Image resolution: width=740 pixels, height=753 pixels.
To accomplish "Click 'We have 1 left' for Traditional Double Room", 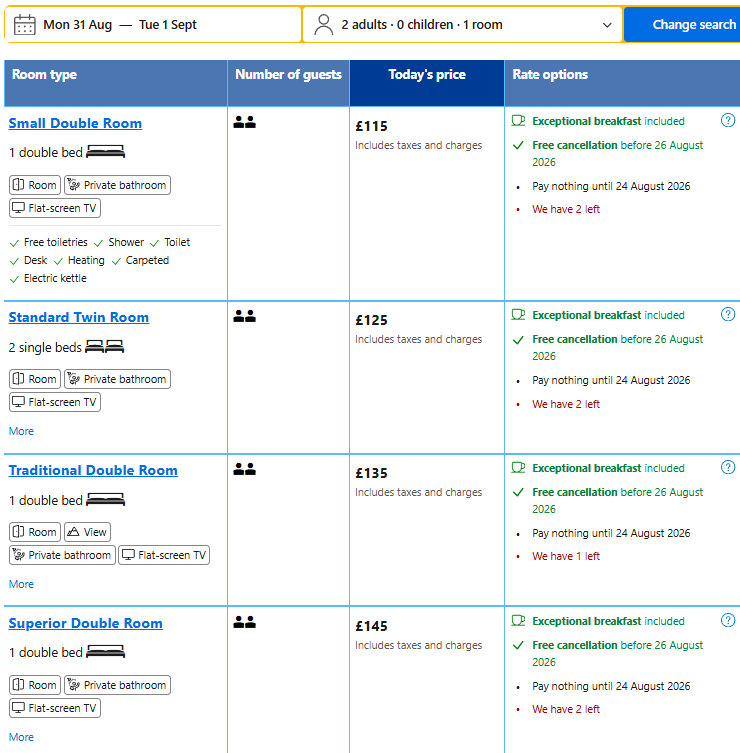I will click(566, 556).
